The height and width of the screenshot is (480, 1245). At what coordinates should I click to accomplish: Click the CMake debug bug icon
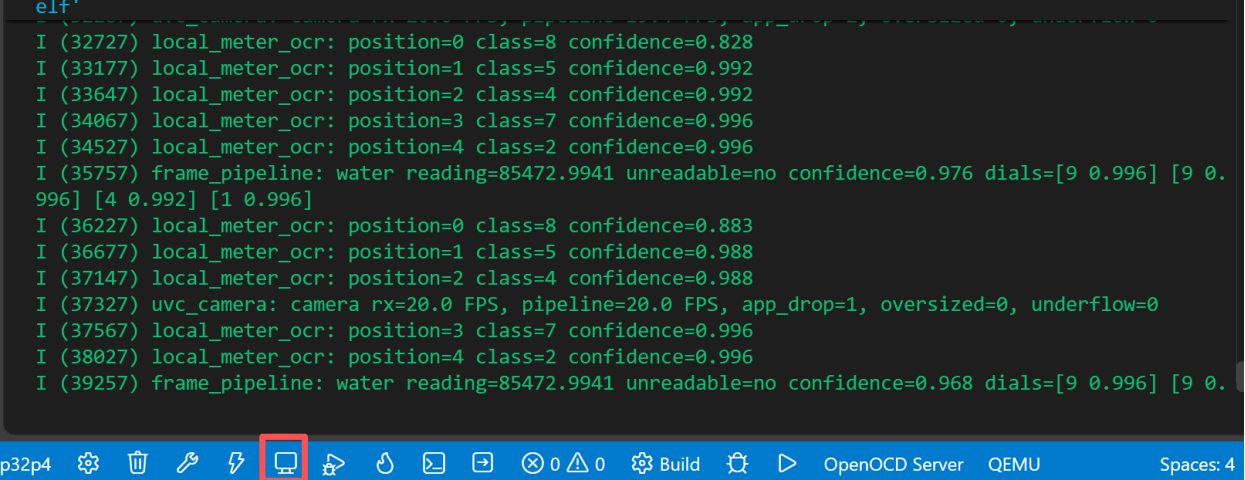point(738,463)
